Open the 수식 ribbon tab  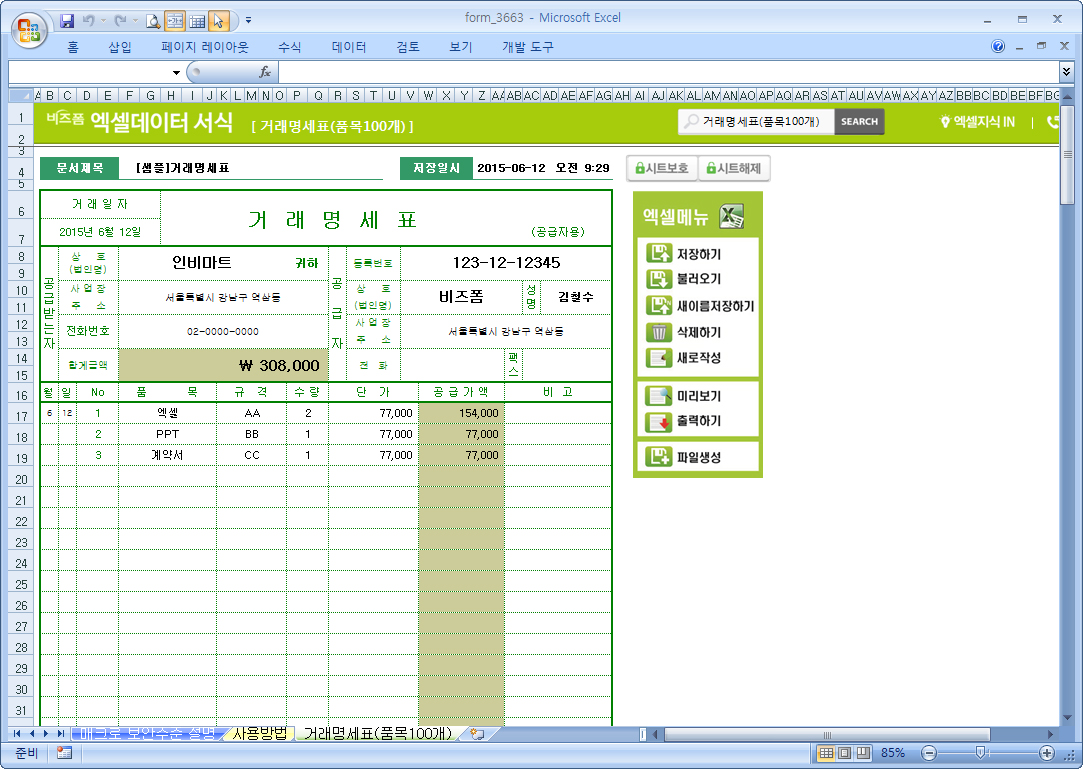(290, 47)
